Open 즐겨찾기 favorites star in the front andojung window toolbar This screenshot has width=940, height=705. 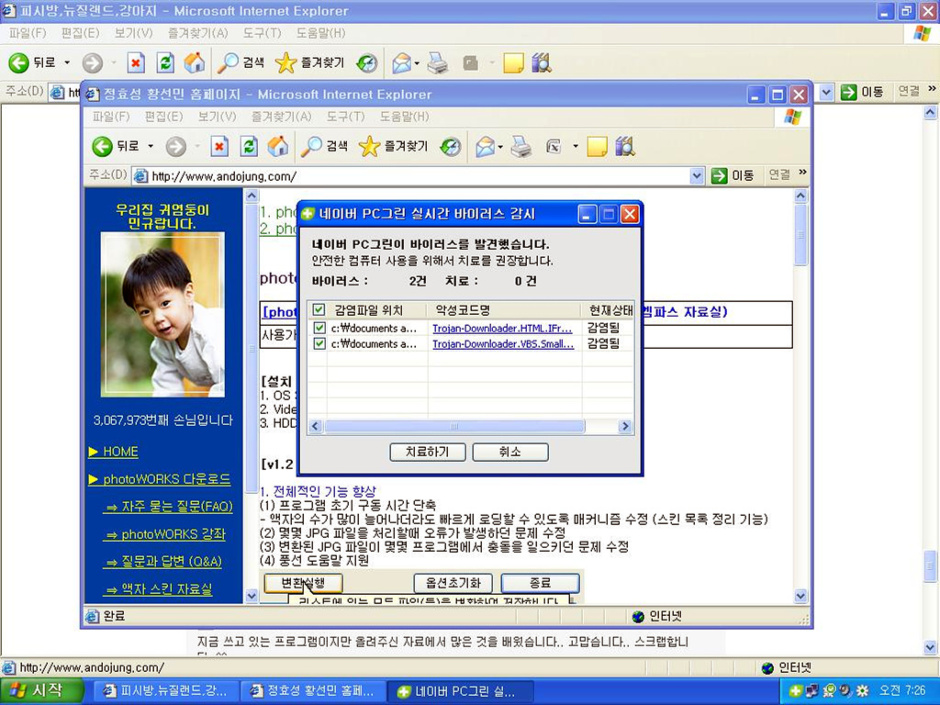393,146
